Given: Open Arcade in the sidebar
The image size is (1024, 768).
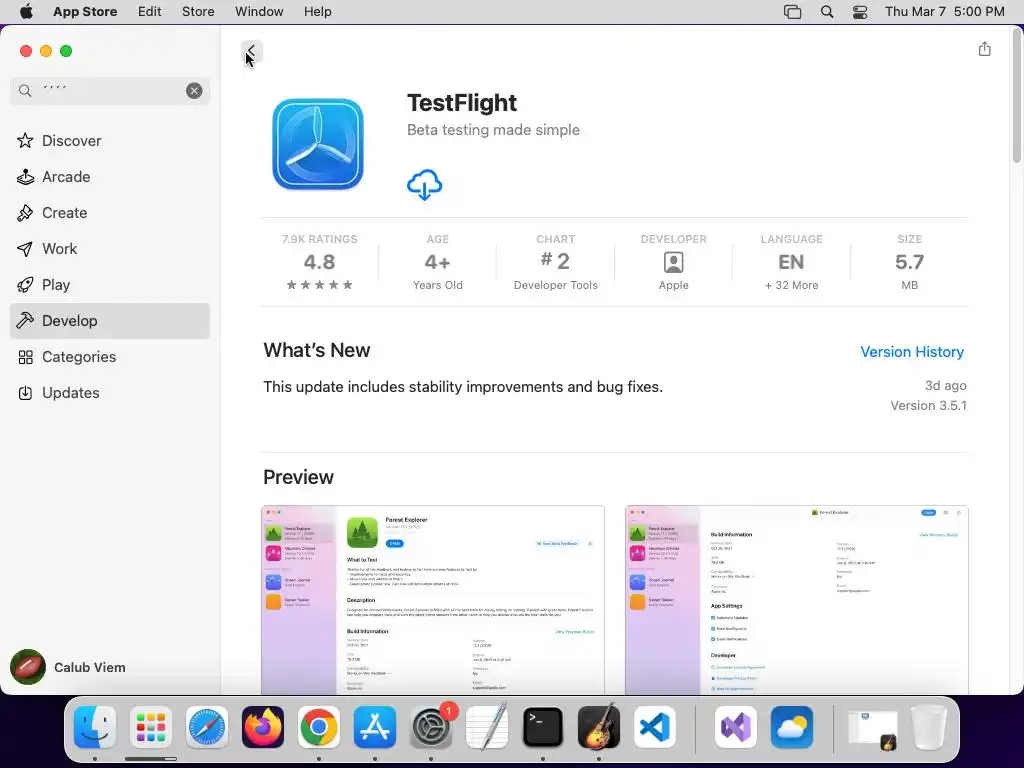Looking at the screenshot, I should (110, 176).
